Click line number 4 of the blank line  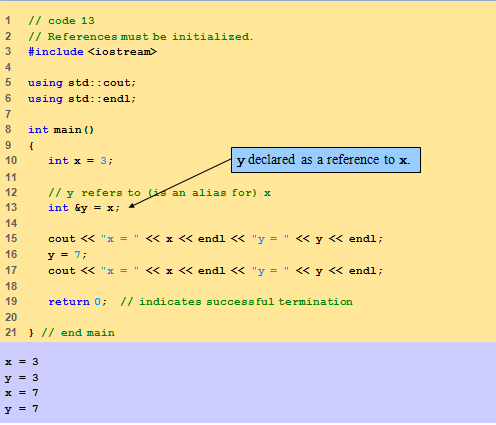tap(8, 67)
